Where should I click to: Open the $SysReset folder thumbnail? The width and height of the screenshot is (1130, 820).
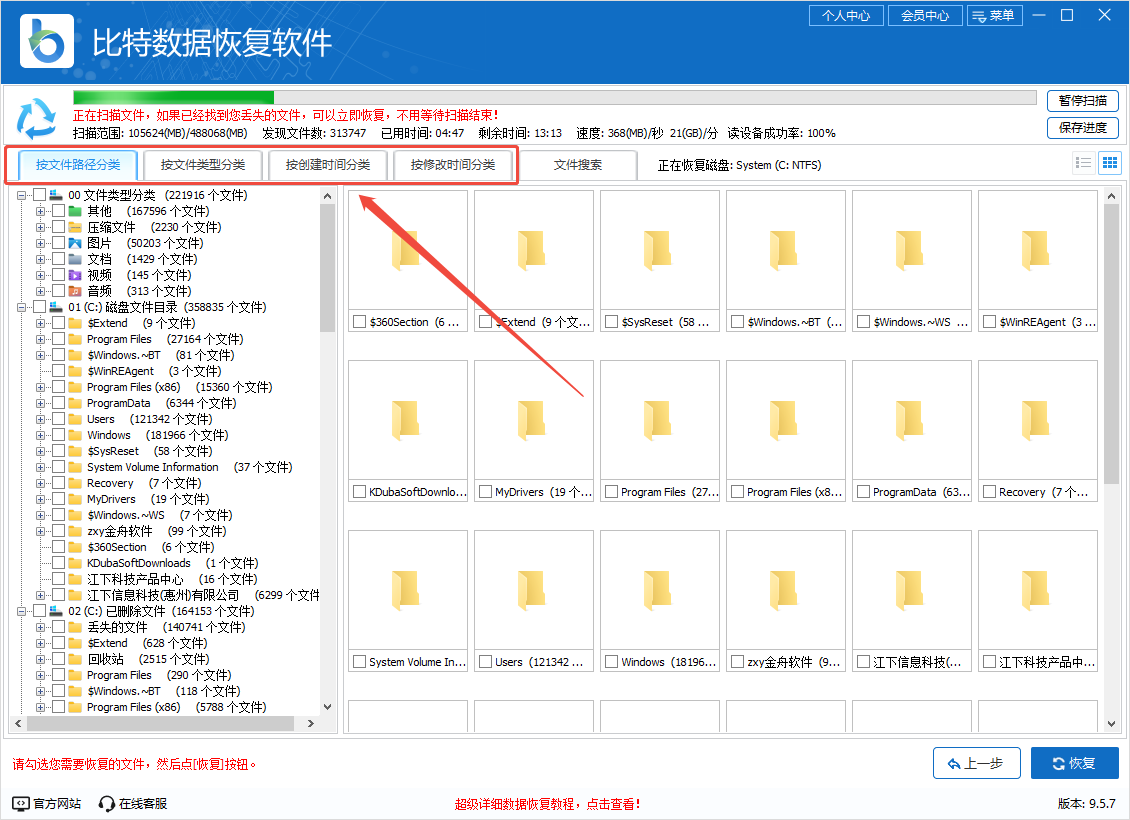[659, 251]
